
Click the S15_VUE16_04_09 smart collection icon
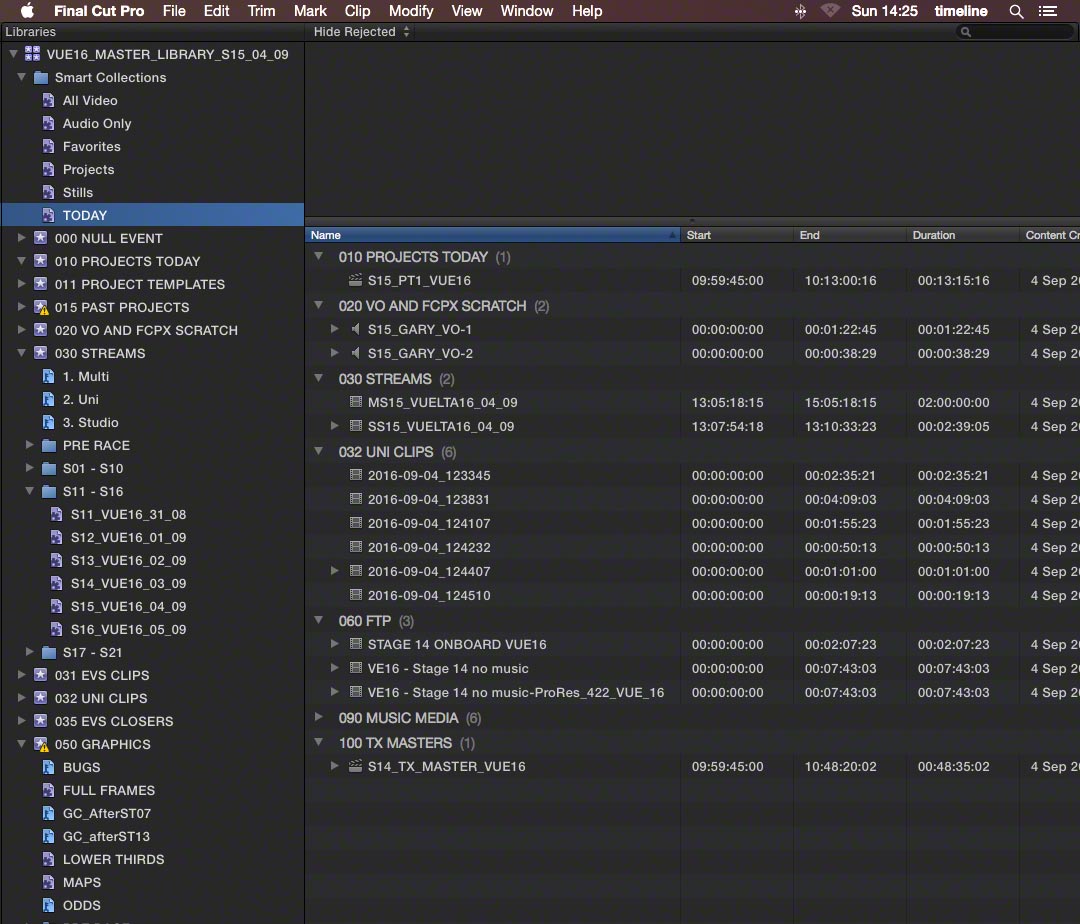[56, 607]
